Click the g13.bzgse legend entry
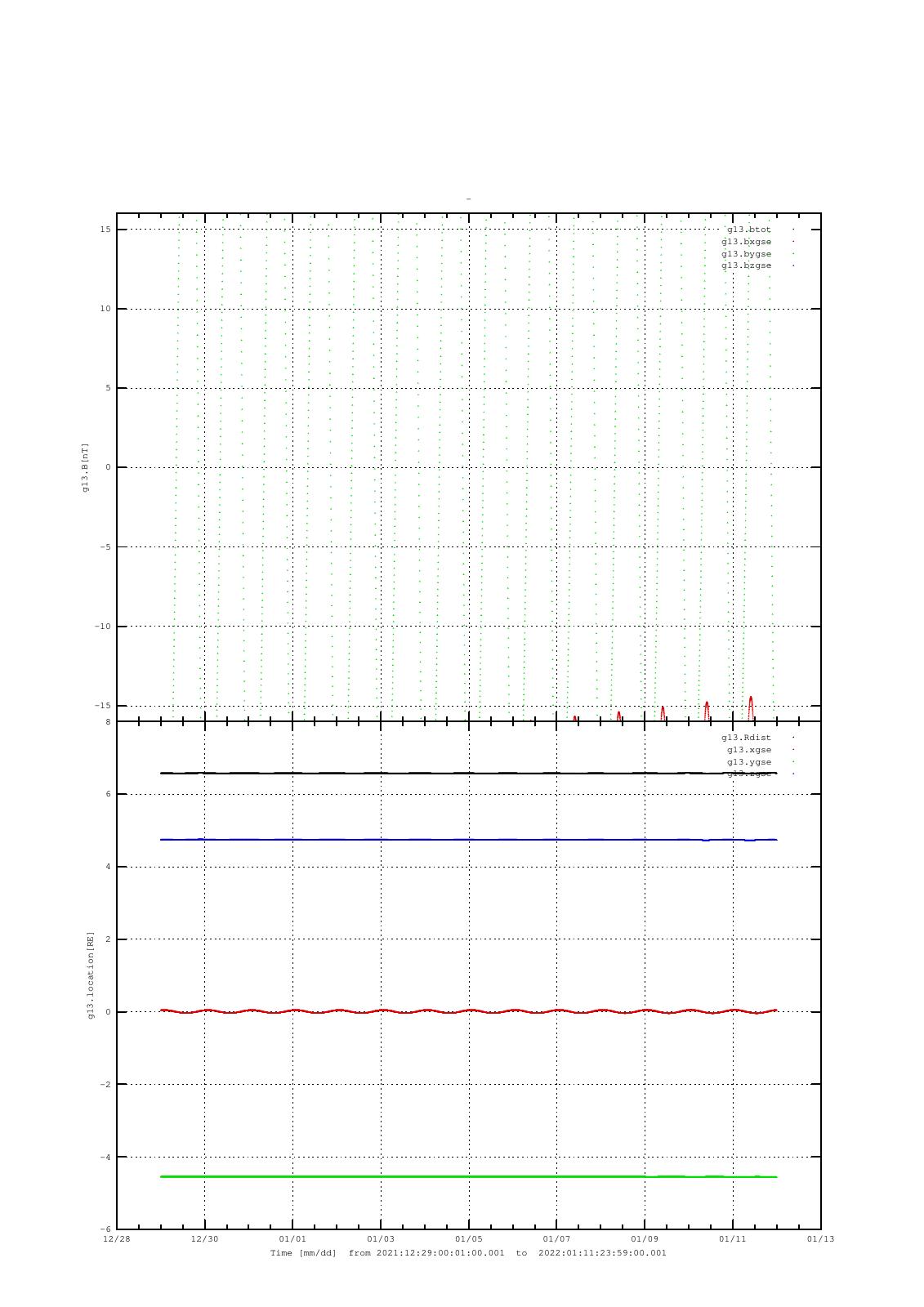 (746, 265)
